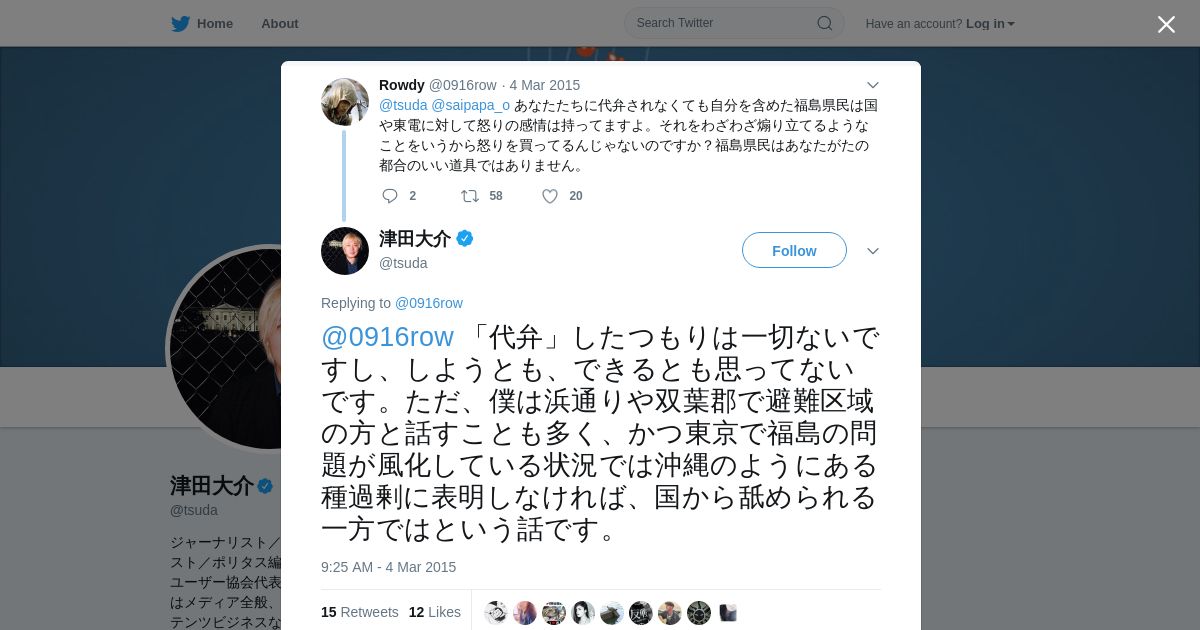The width and height of the screenshot is (1200, 630).
Task: Click the verified badge next to 津田大介
Action: [465, 238]
